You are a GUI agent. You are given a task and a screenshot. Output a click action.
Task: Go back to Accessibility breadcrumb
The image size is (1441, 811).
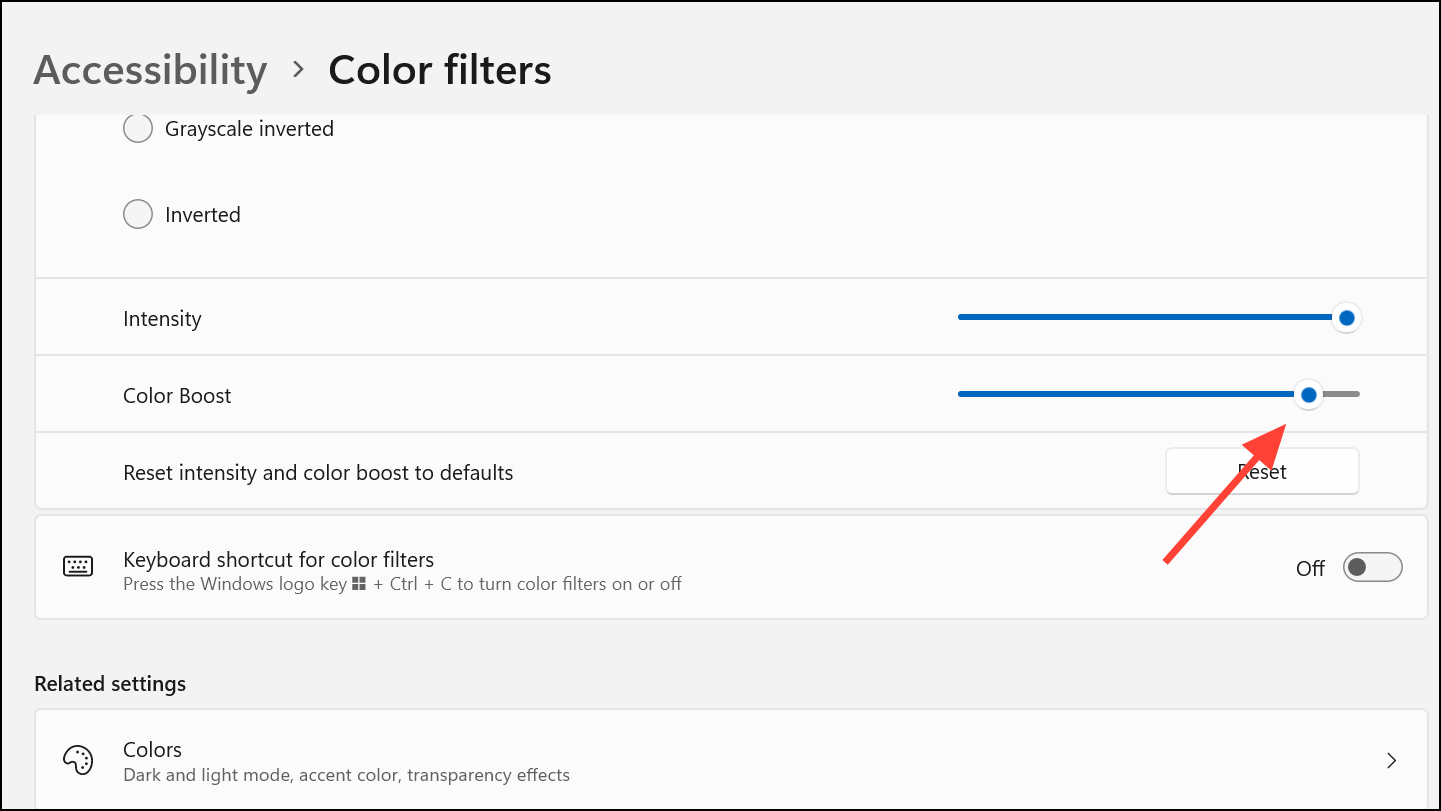151,70
